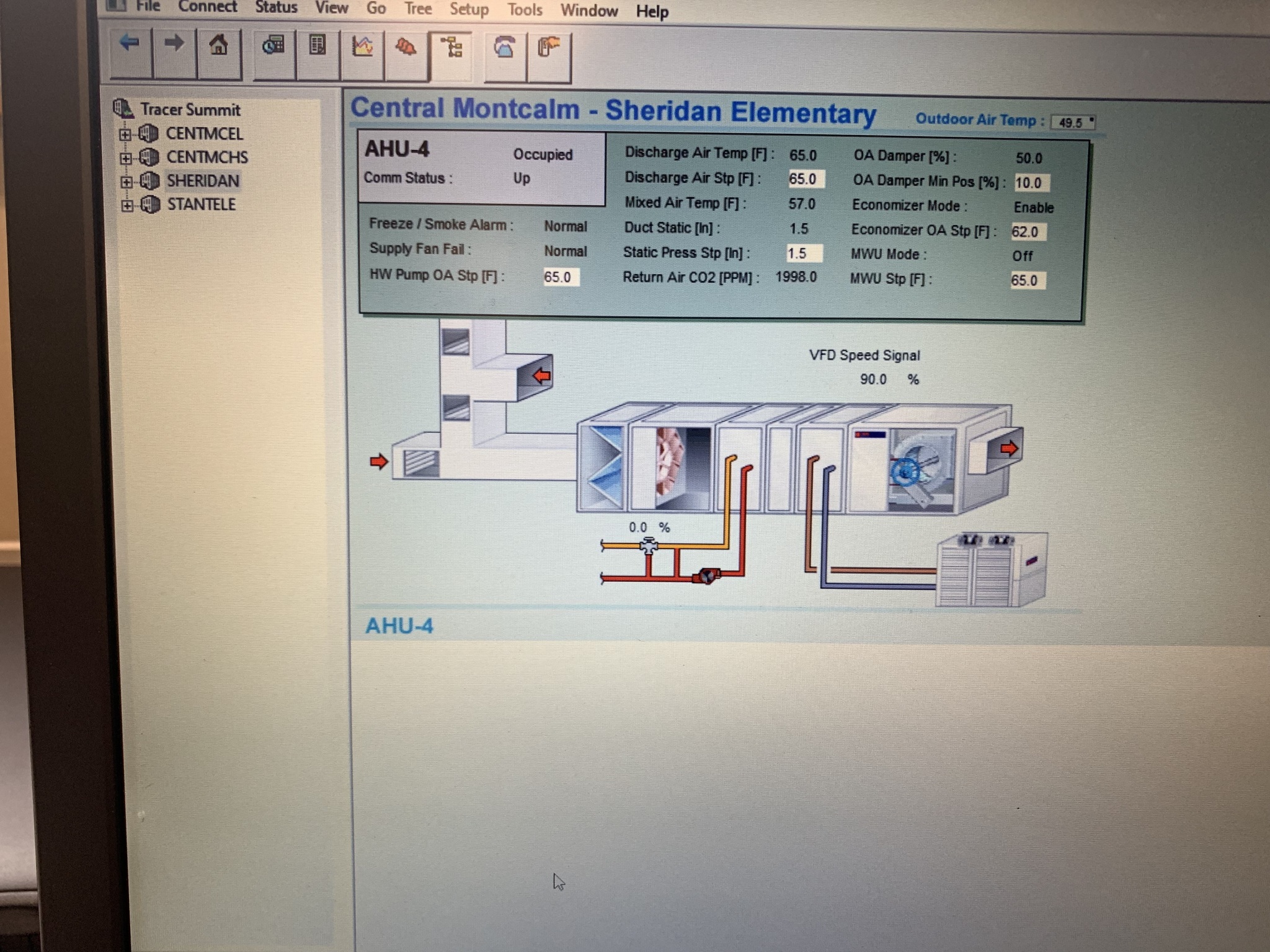Image resolution: width=1270 pixels, height=952 pixels.
Task: Expand the CENTMCHS tree node
Action: [126, 158]
